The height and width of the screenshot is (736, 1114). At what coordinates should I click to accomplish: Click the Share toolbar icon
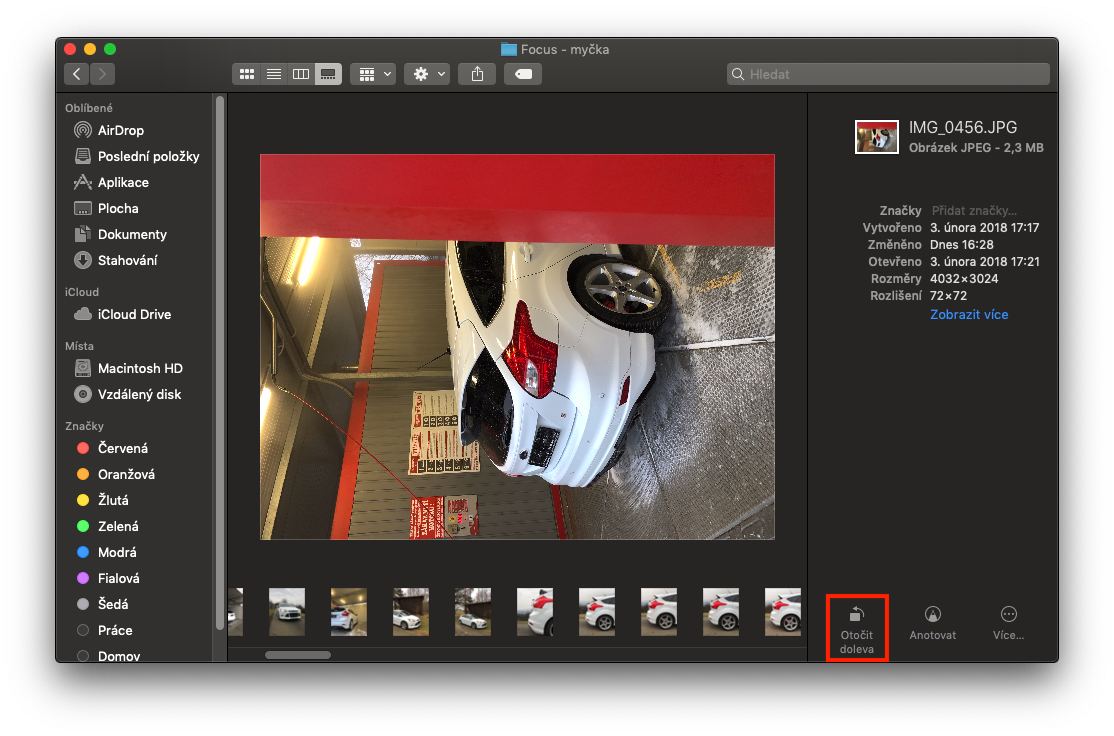click(477, 74)
